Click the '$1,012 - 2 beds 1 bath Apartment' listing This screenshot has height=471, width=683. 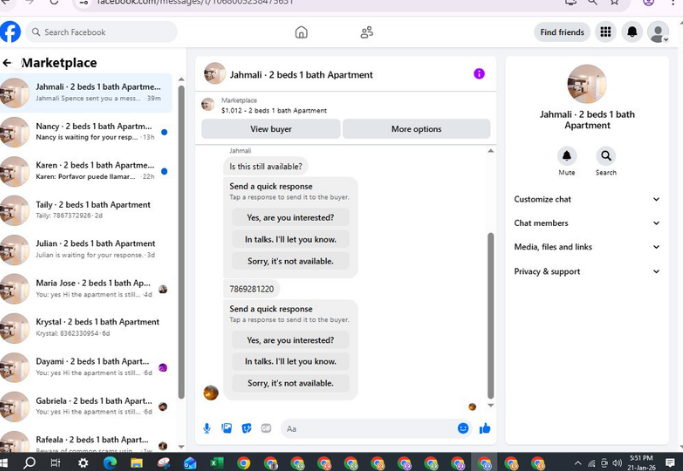point(274,111)
